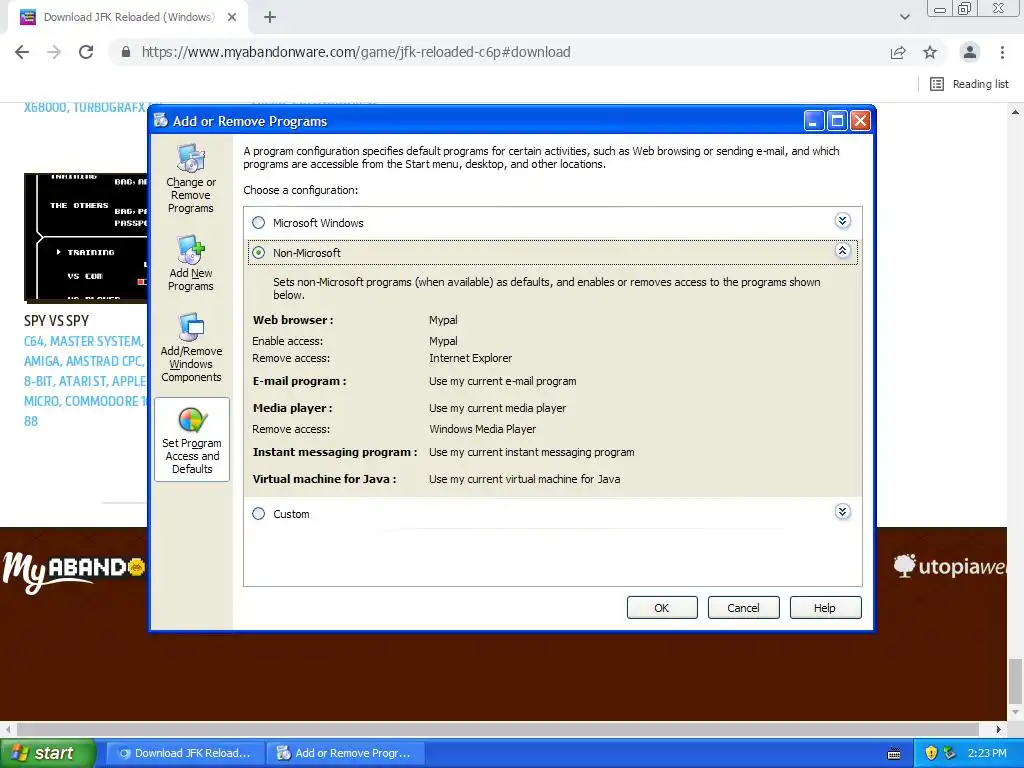Click the horizontal scrollbar right arrow

click(998, 729)
